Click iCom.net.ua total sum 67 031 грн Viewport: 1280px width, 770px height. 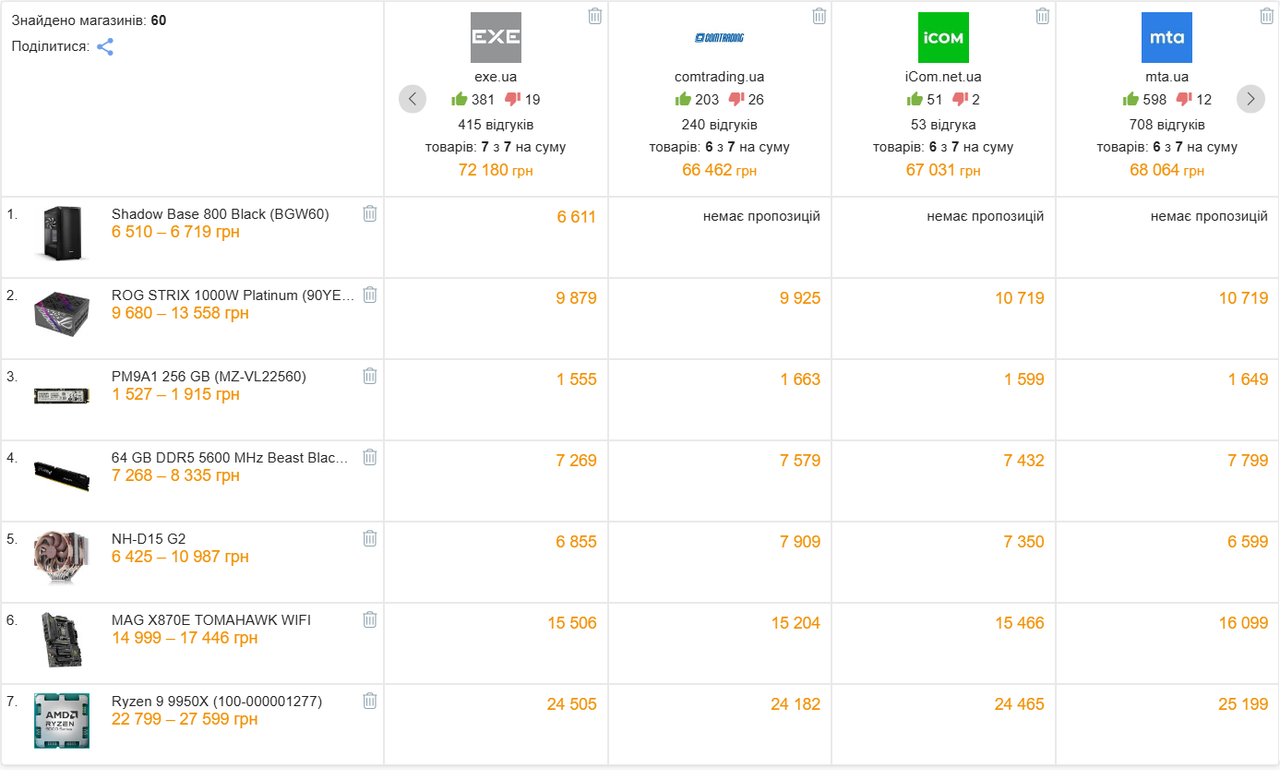[x=943, y=170]
